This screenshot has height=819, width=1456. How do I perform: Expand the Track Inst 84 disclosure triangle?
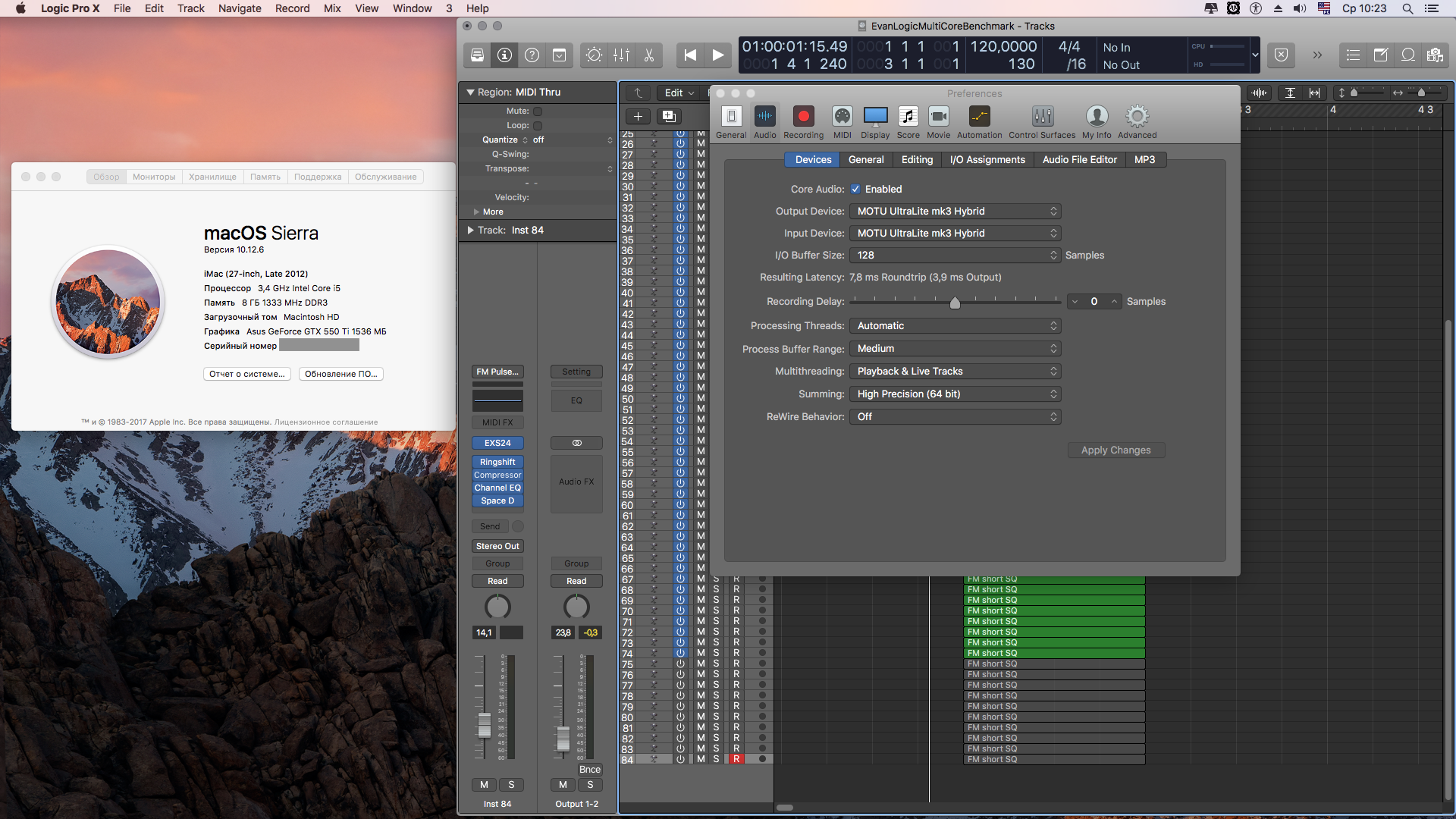click(x=471, y=231)
